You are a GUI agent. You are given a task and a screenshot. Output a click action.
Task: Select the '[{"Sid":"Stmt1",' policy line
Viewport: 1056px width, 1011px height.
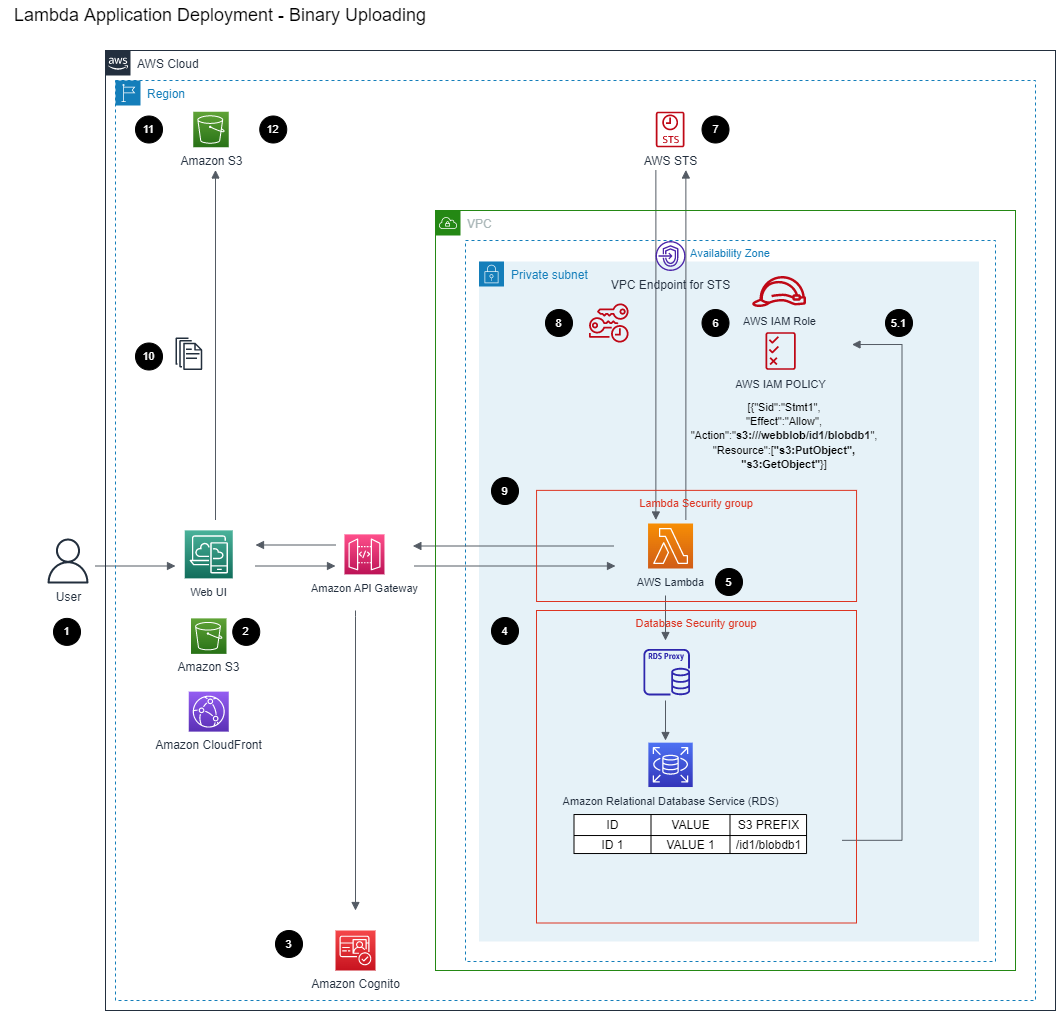point(784,407)
